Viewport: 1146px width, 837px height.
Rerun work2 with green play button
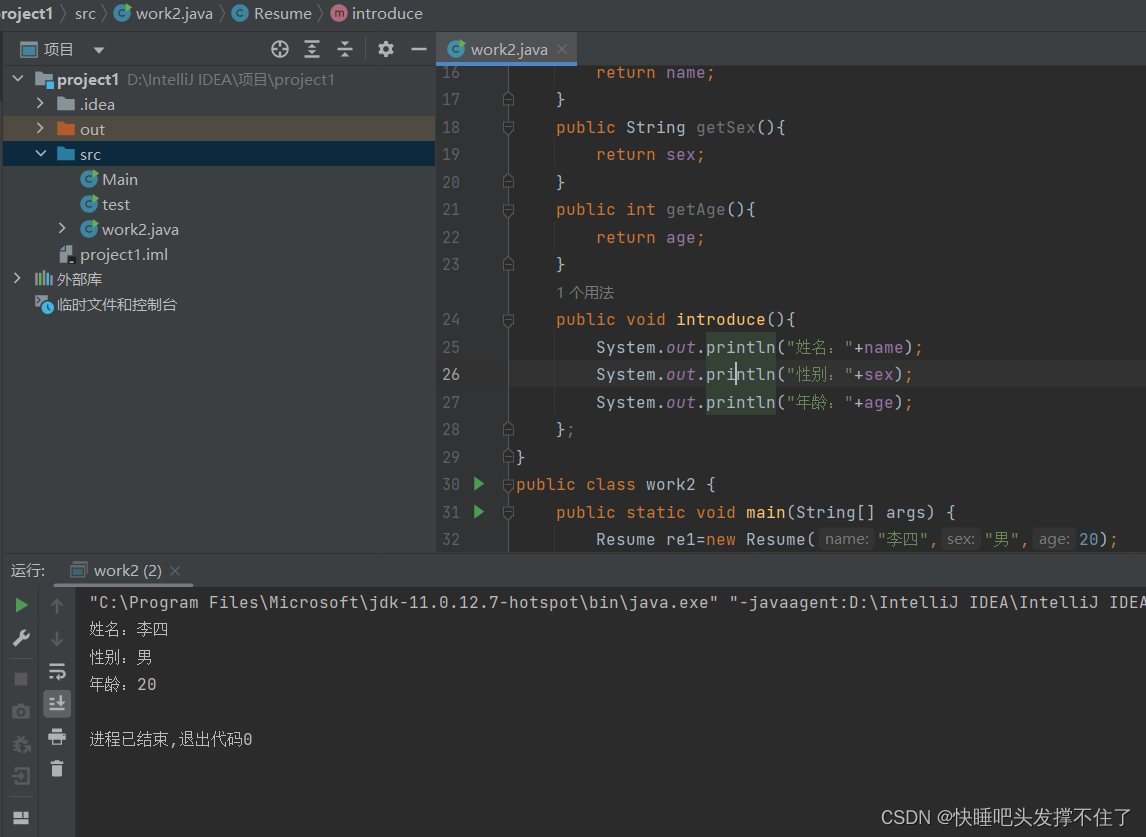(21, 605)
